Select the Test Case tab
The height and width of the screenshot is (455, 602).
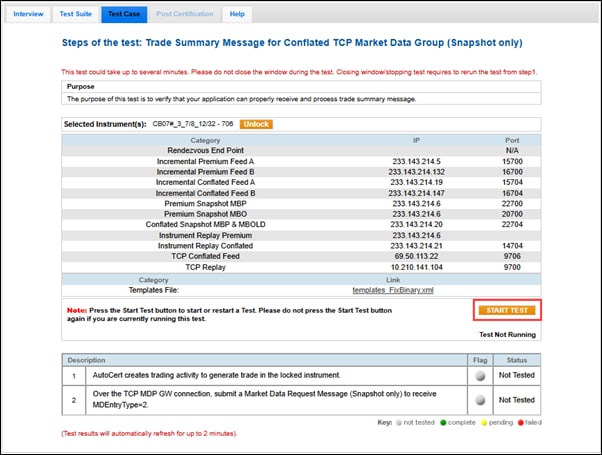tap(123, 14)
